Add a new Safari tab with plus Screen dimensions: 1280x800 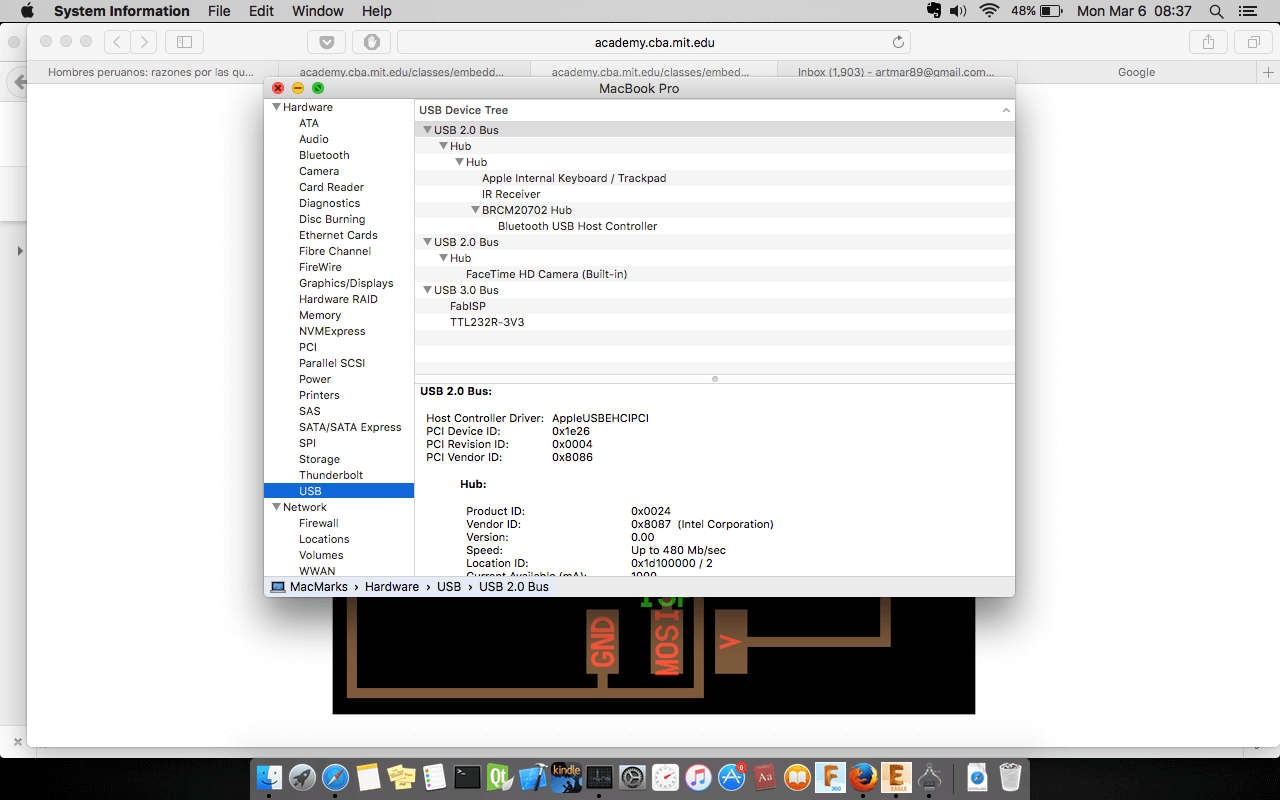pos(1269,72)
